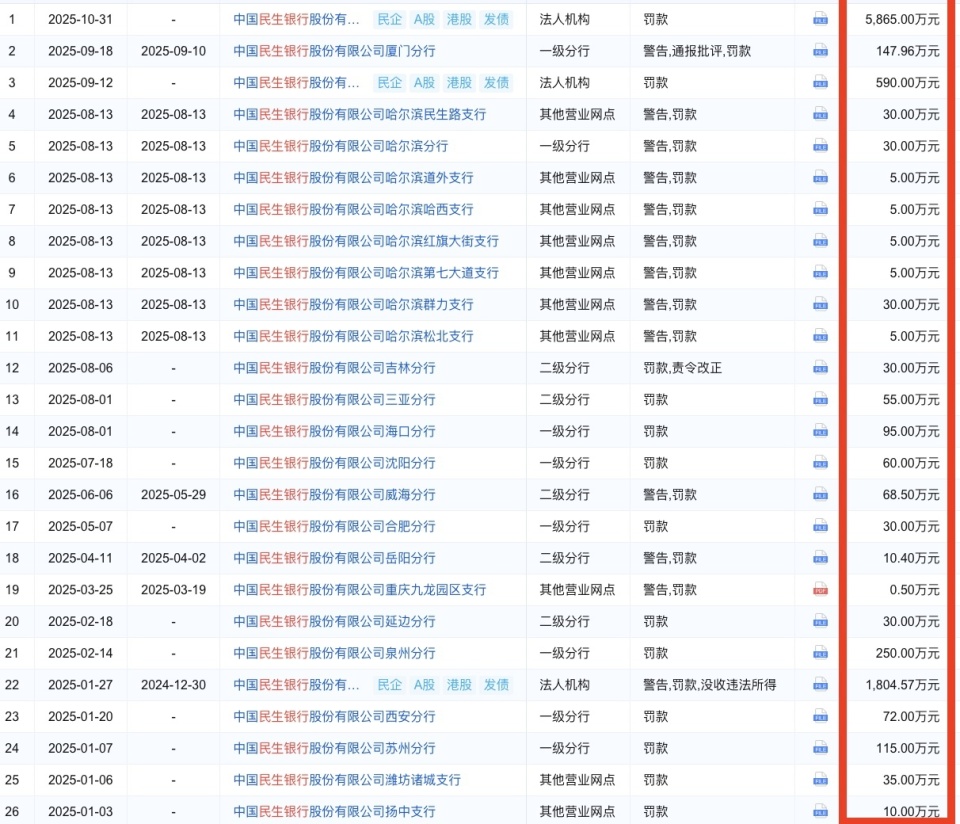
Task: Open the file icon for 哈尔滨红旗大街支行
Action: click(x=820, y=241)
